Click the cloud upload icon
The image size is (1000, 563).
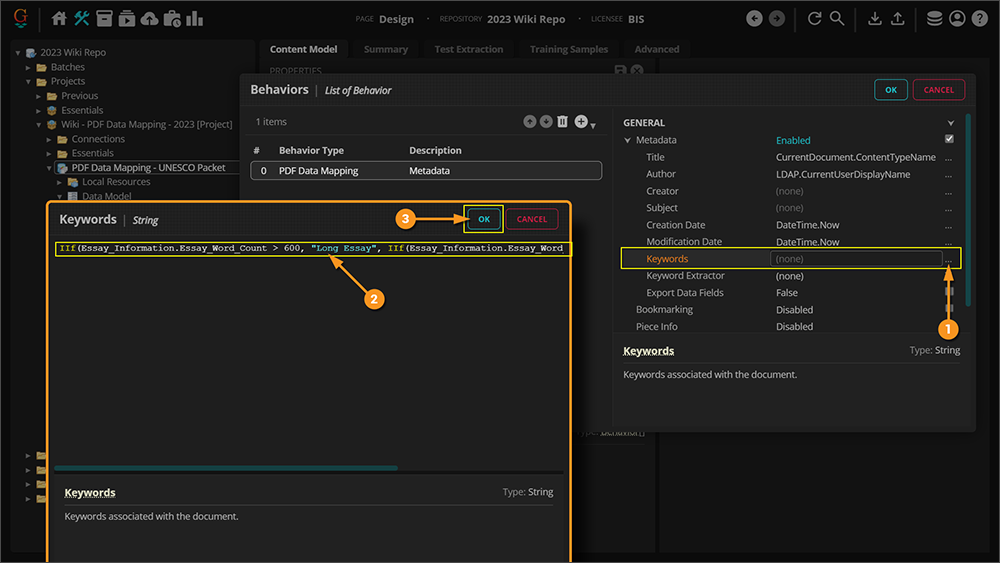click(x=149, y=18)
